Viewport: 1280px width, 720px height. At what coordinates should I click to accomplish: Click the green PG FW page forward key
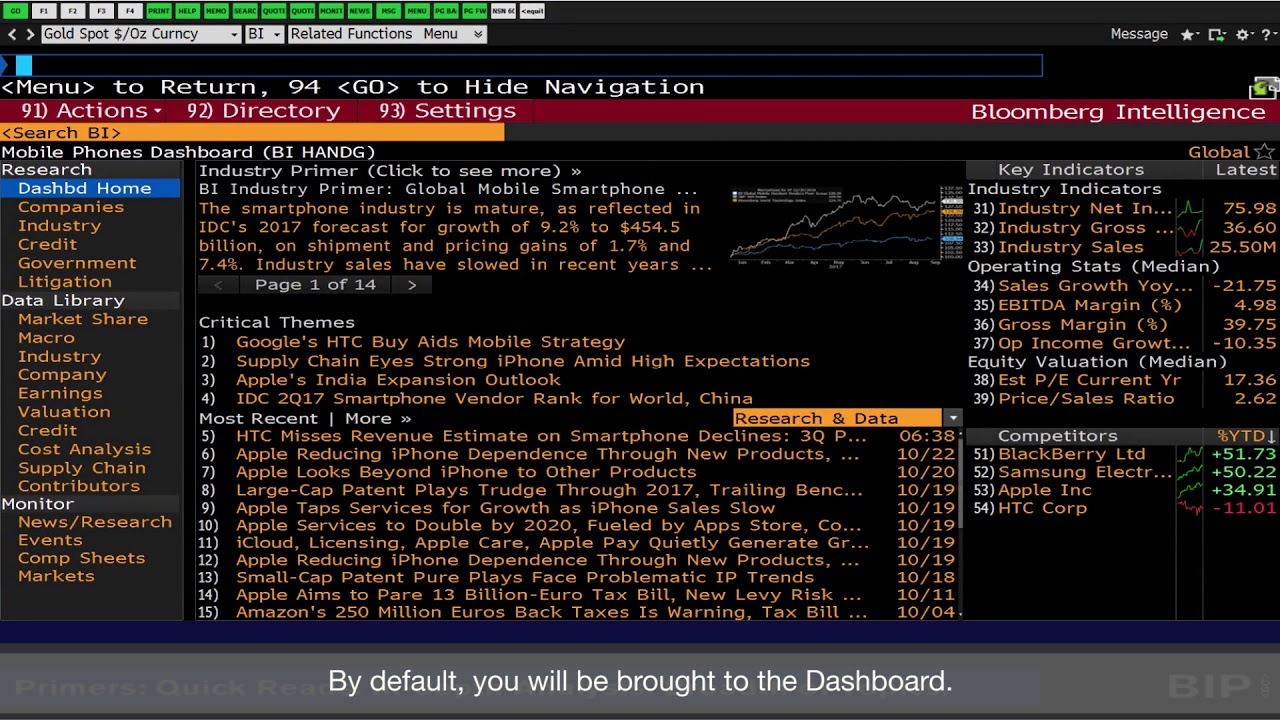click(x=474, y=11)
